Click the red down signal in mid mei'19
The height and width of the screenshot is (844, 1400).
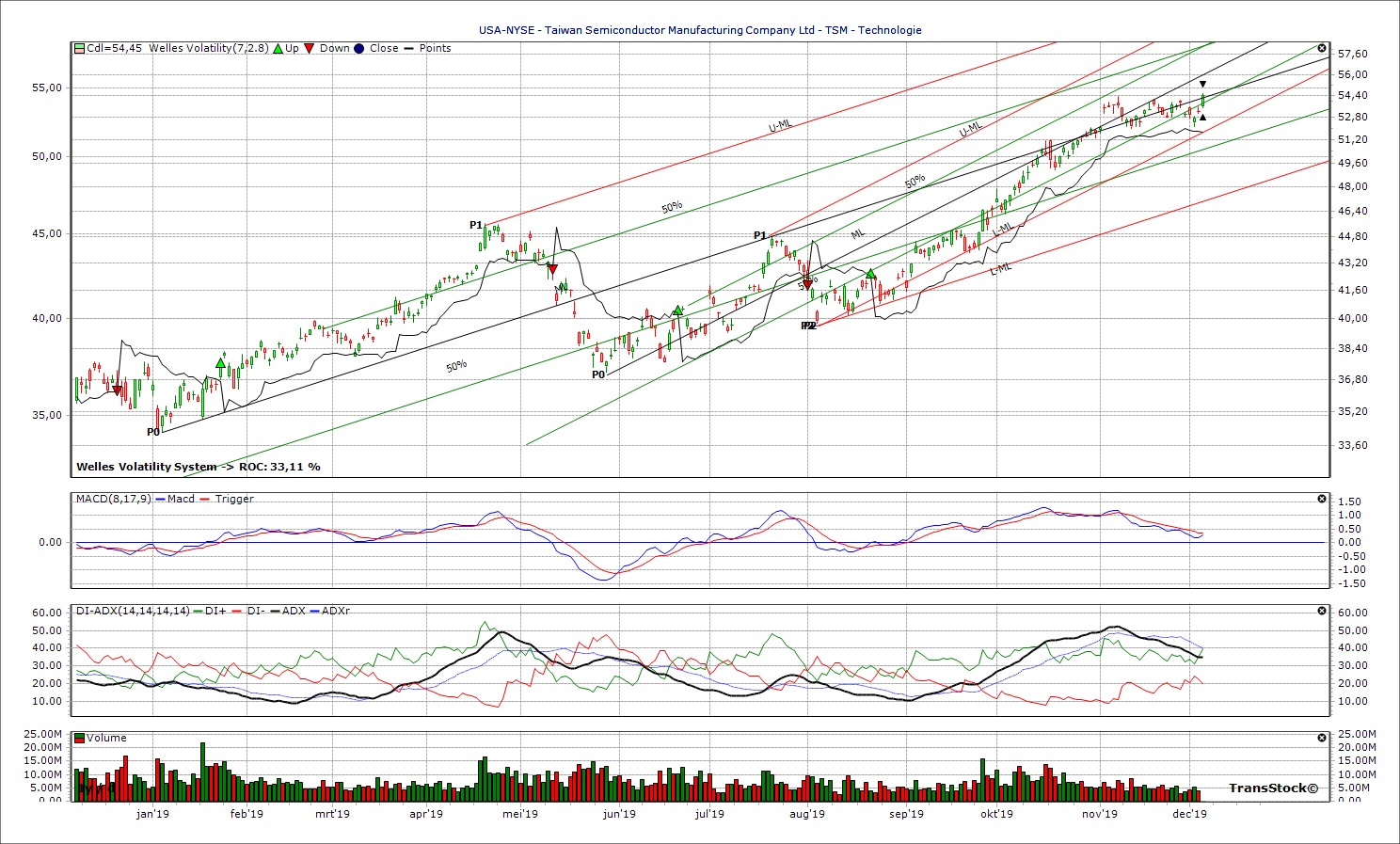coord(553,270)
